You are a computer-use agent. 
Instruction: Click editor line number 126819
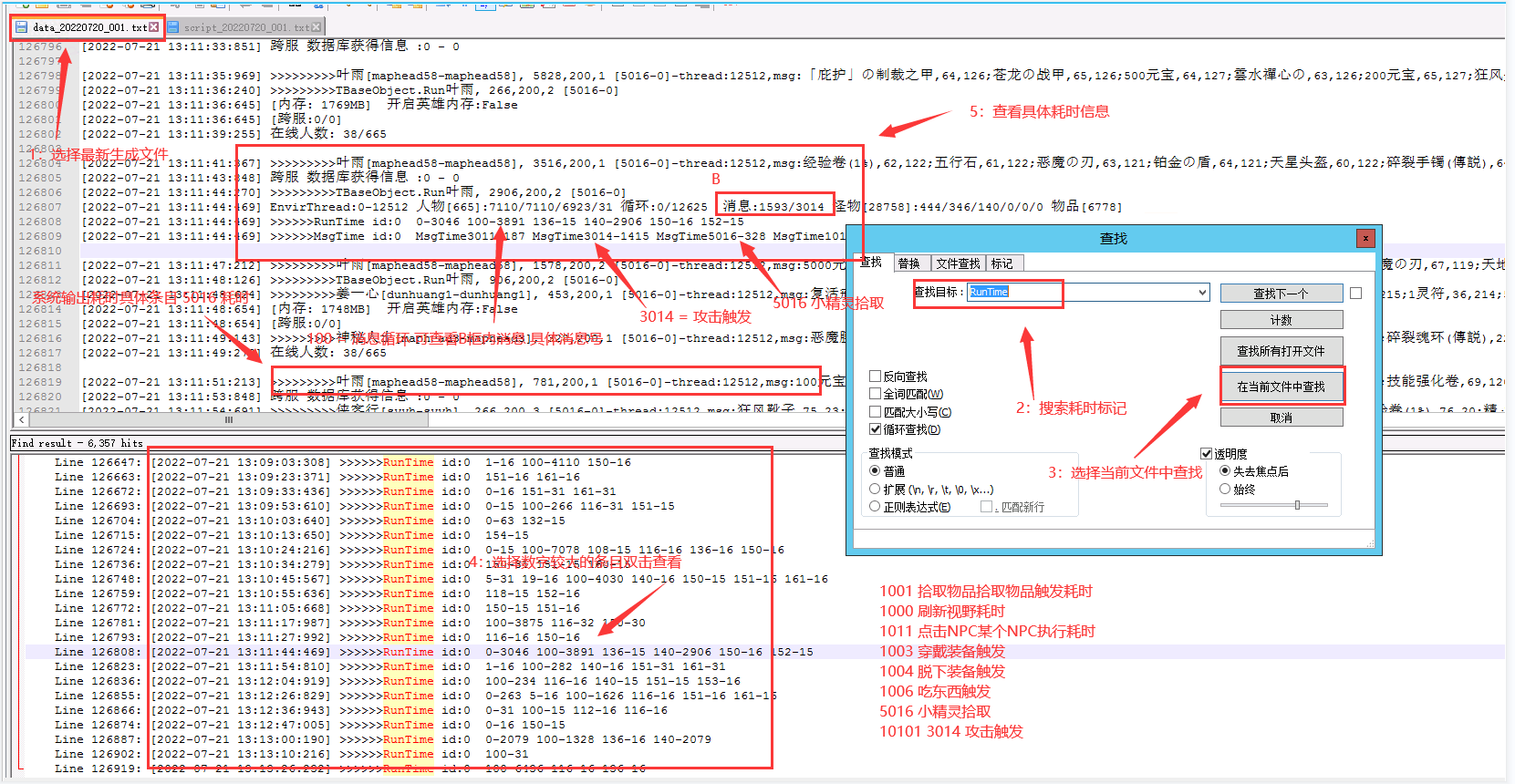tap(40, 382)
